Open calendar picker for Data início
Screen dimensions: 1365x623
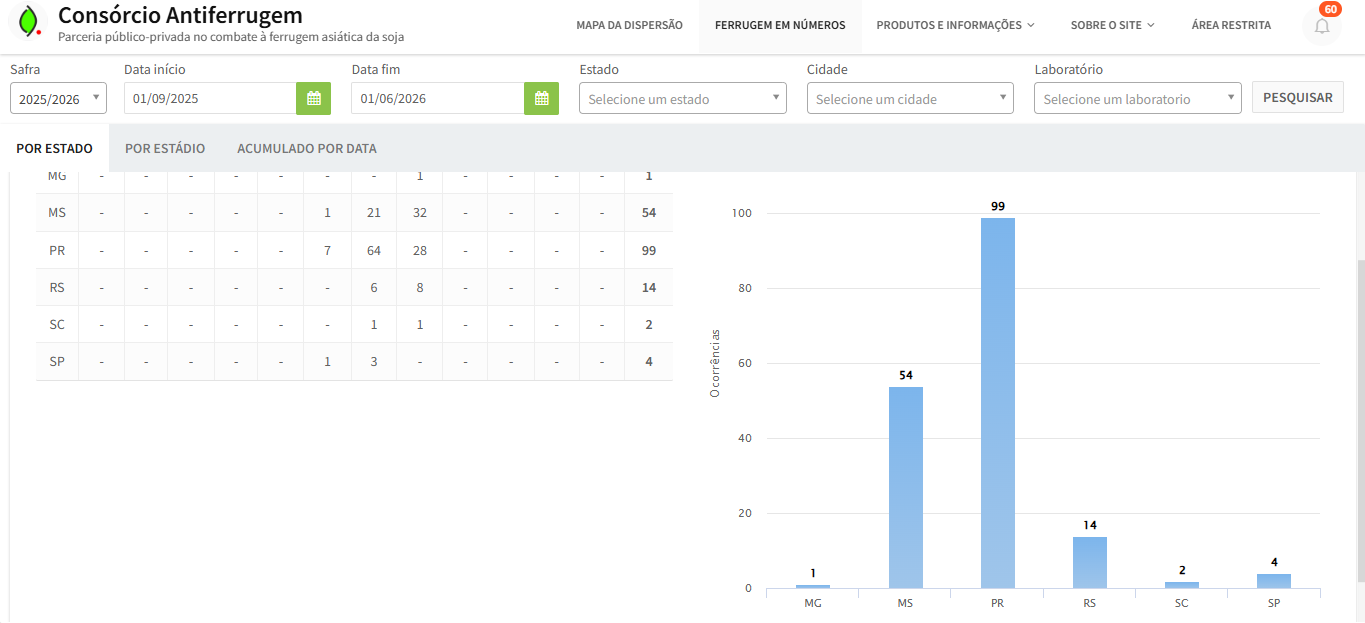pos(313,98)
